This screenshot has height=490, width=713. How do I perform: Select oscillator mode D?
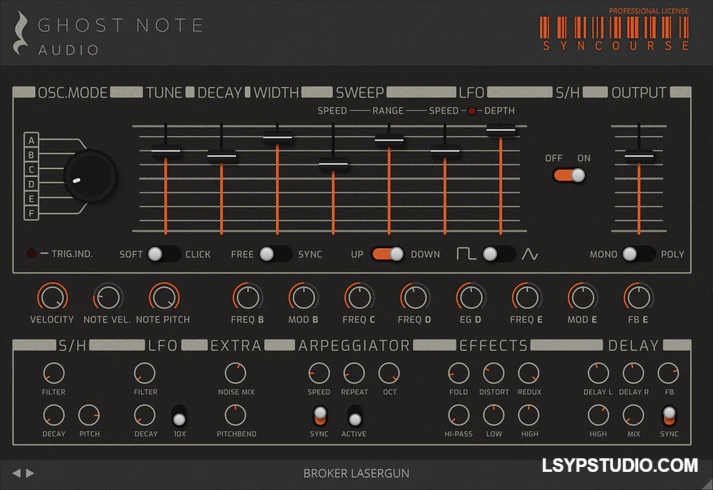point(31,184)
